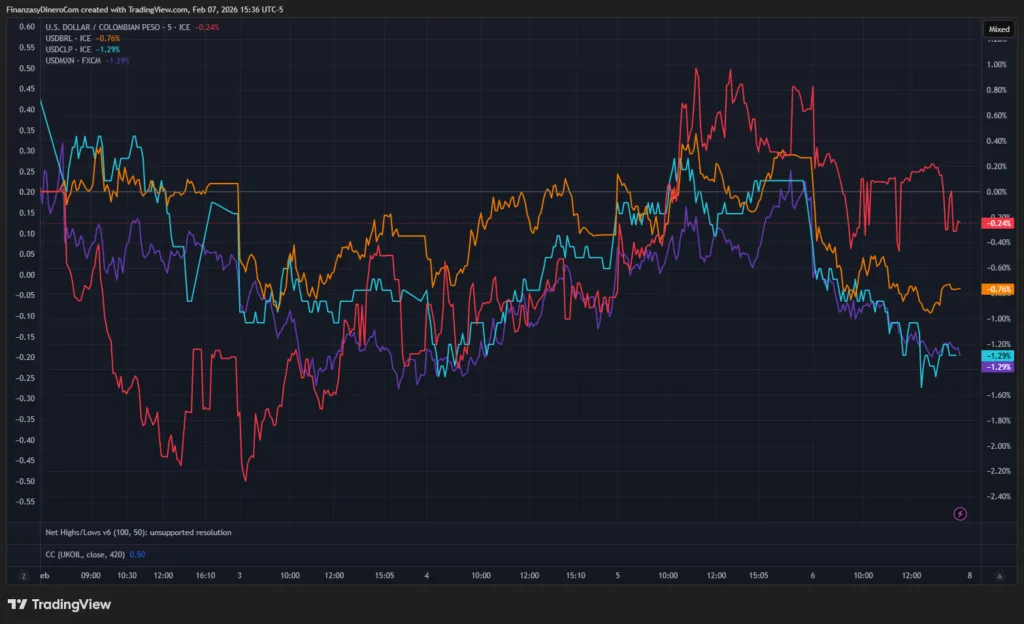Open the Mixed scale mode selector
This screenshot has height=624, width=1024.
tap(998, 30)
